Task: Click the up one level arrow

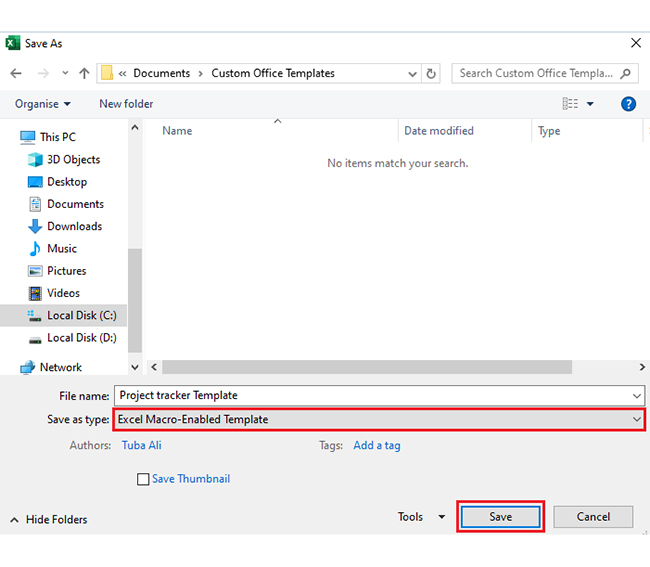Action: click(x=84, y=73)
